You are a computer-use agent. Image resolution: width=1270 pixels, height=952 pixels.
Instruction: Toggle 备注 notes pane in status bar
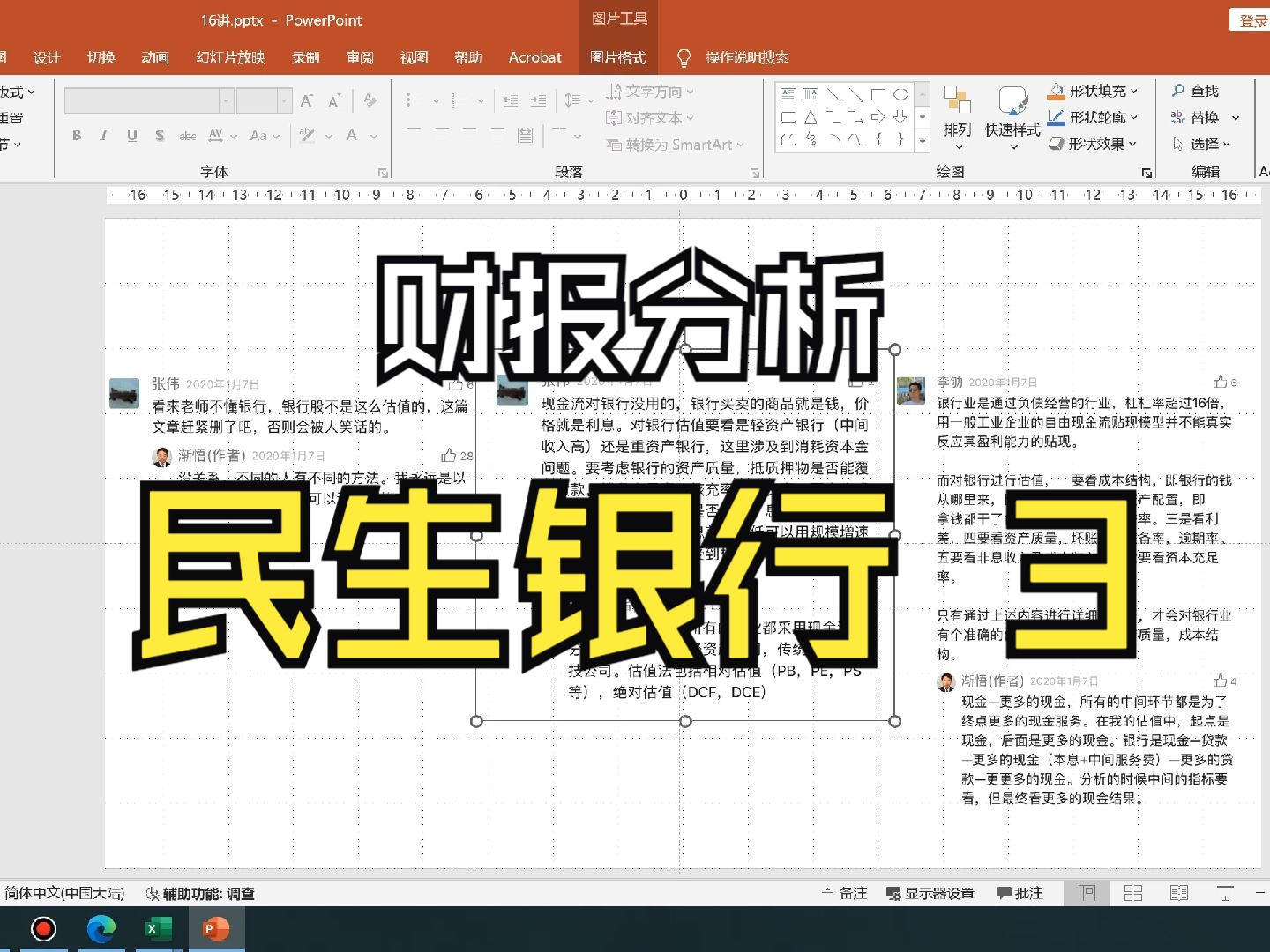(x=844, y=893)
